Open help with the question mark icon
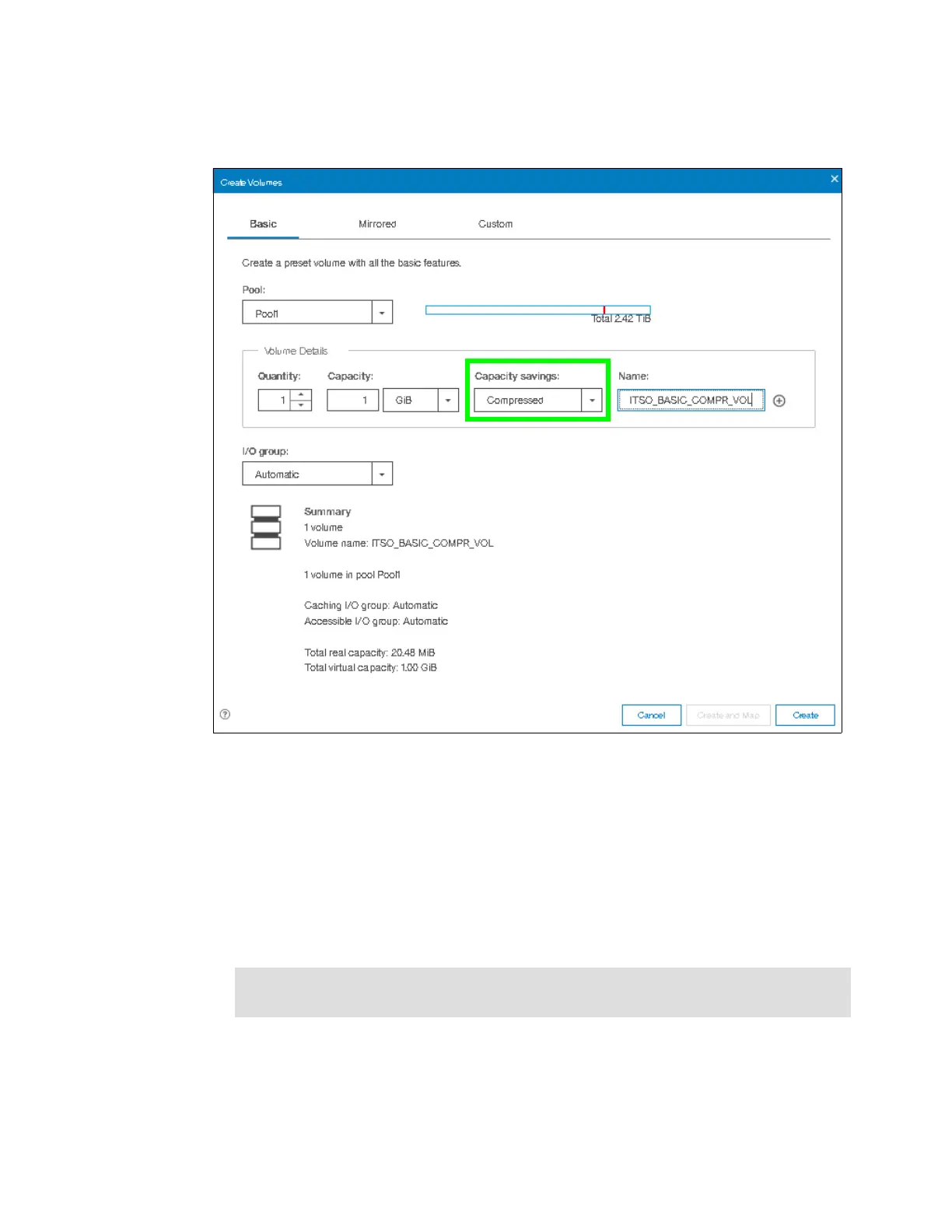This screenshot has height=1232, width=952. (225, 714)
